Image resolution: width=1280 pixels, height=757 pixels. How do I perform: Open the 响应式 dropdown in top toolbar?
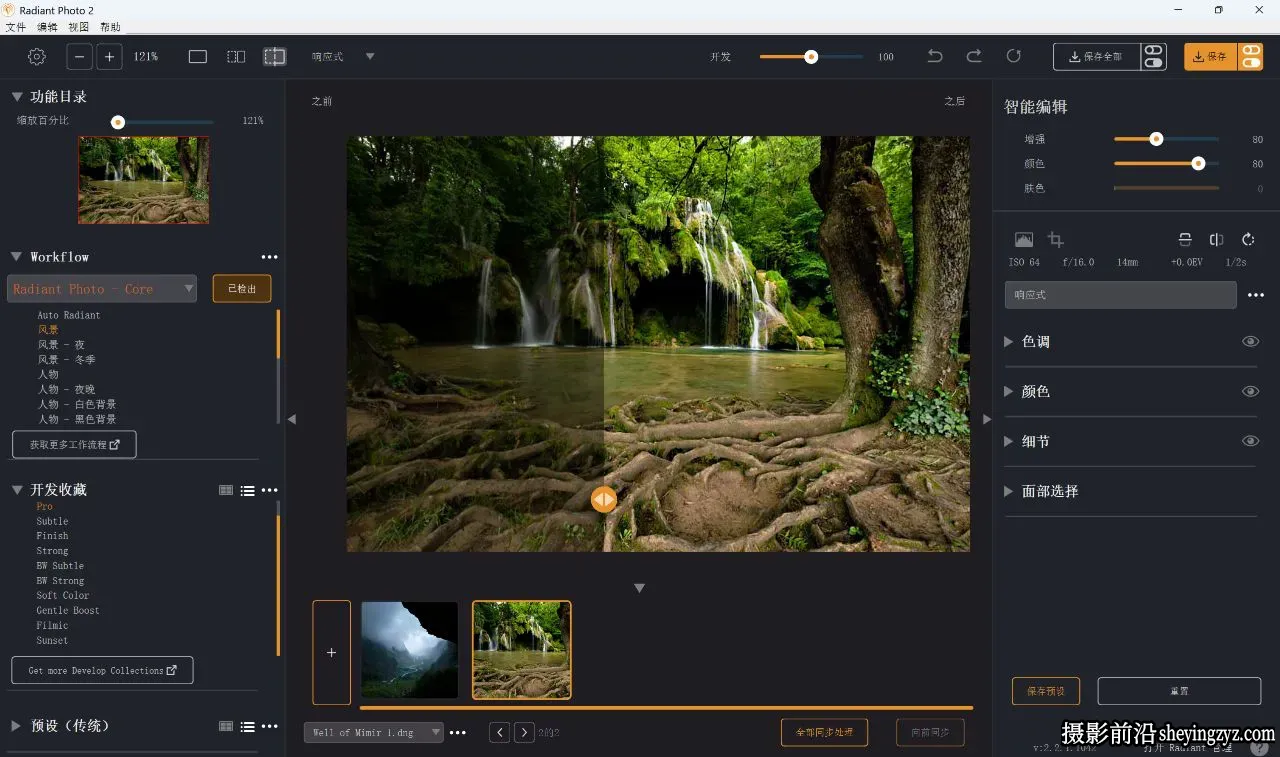(343, 57)
